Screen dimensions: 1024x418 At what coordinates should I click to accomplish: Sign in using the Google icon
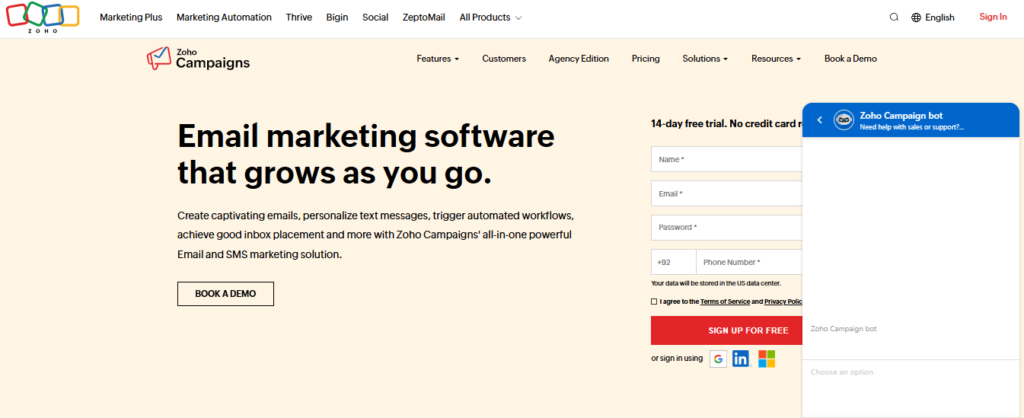pos(718,359)
